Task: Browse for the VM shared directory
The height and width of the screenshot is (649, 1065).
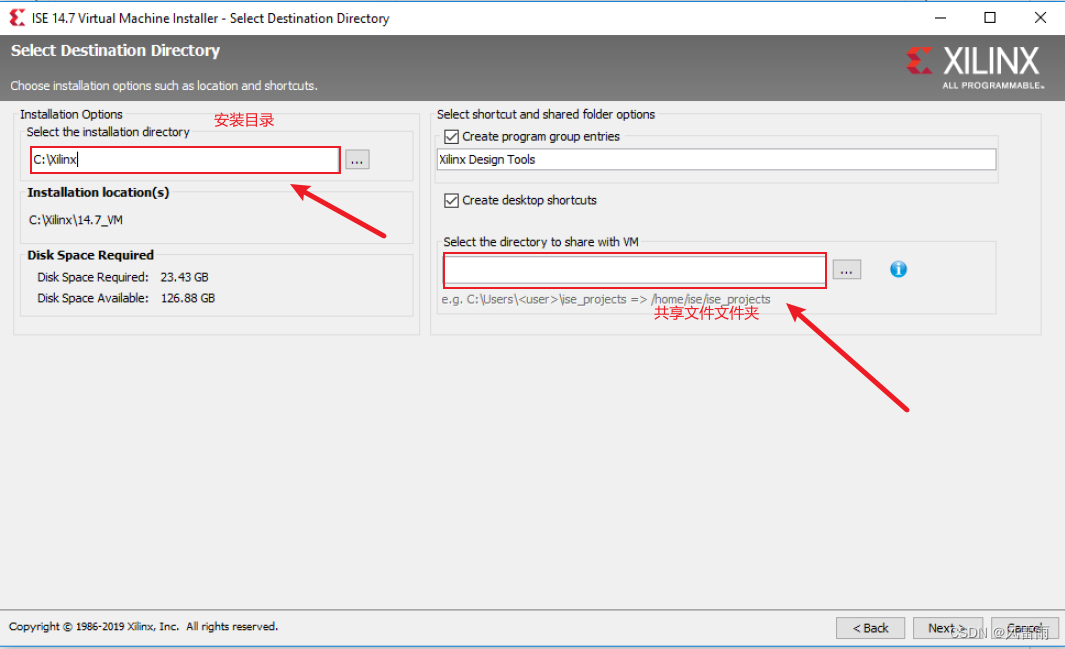Action: coord(846,270)
